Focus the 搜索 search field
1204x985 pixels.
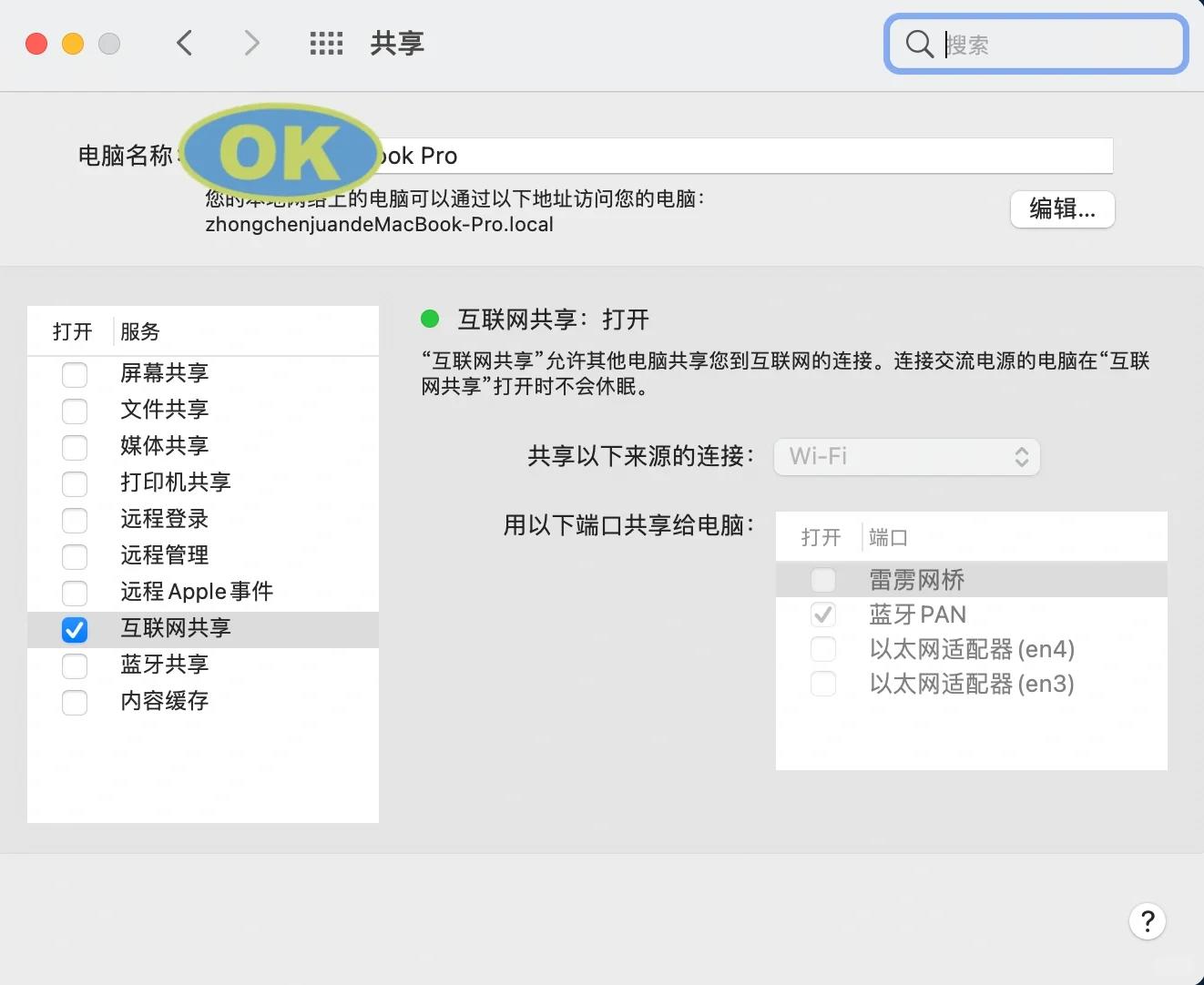pyautogui.click(x=1036, y=44)
